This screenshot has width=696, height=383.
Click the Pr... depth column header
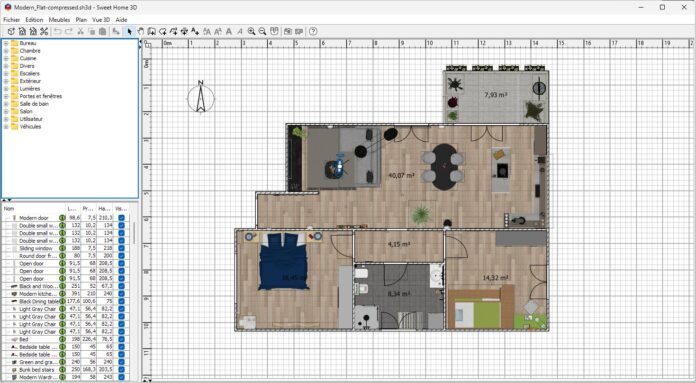click(x=88, y=208)
